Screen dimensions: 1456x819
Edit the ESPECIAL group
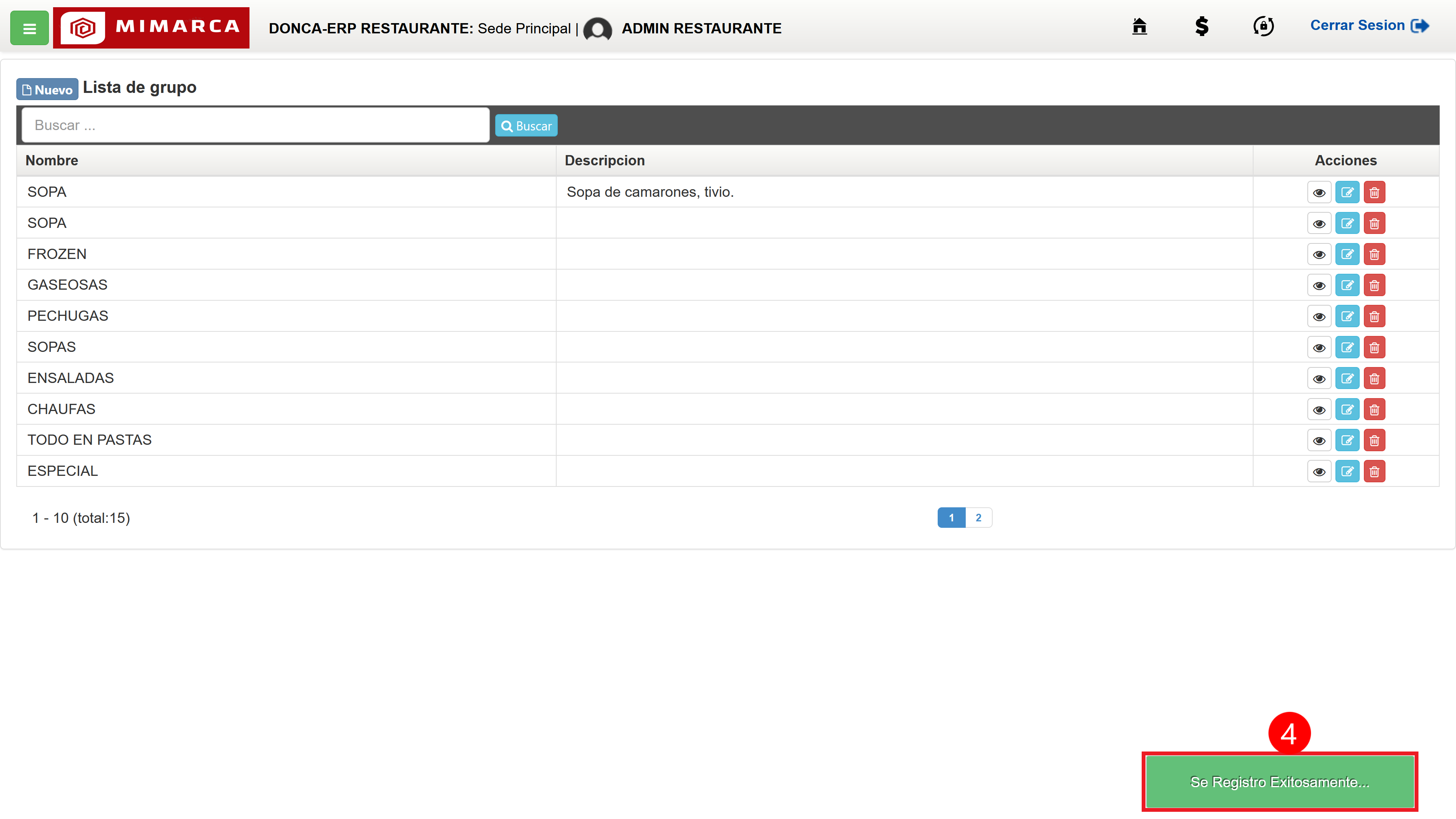[1347, 471]
